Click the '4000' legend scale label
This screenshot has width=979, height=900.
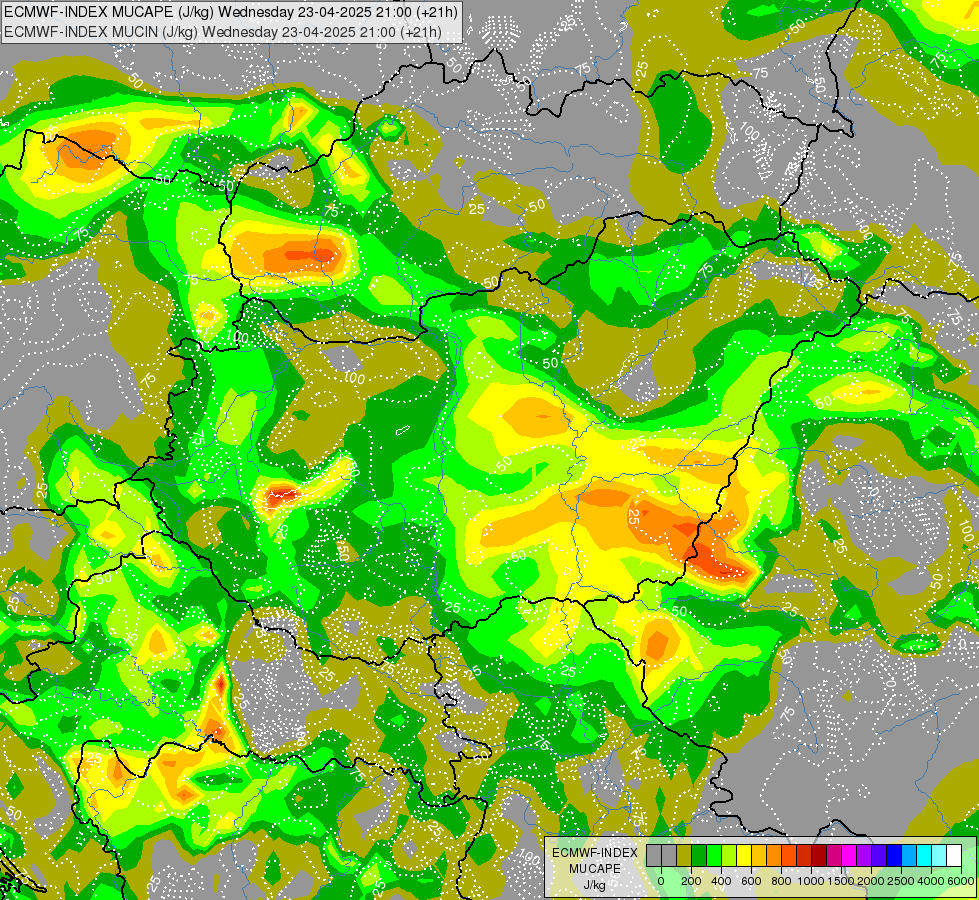click(x=931, y=881)
